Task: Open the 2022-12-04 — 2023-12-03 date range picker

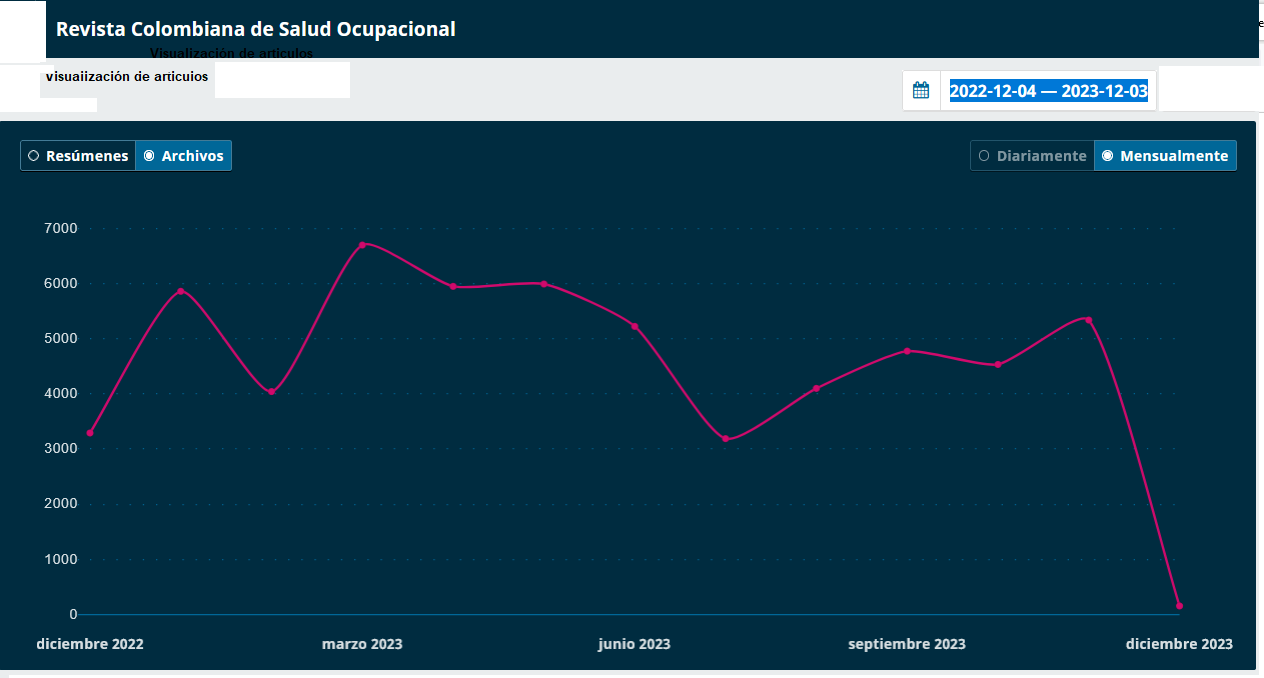Action: click(1048, 91)
